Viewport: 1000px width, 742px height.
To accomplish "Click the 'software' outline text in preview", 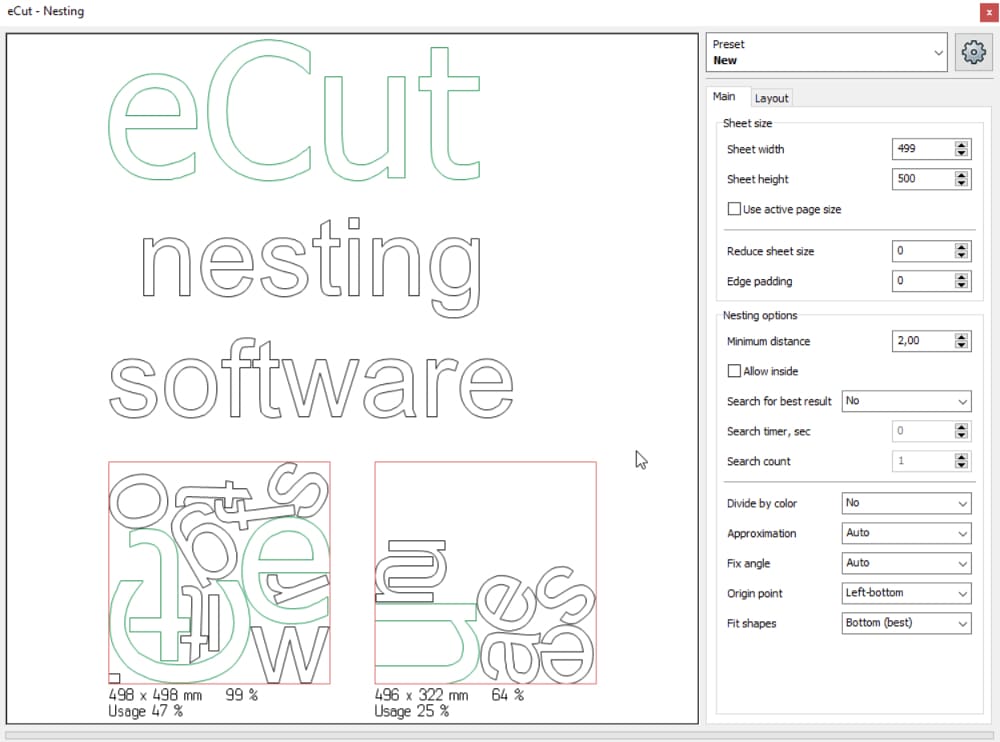I will pos(311,379).
